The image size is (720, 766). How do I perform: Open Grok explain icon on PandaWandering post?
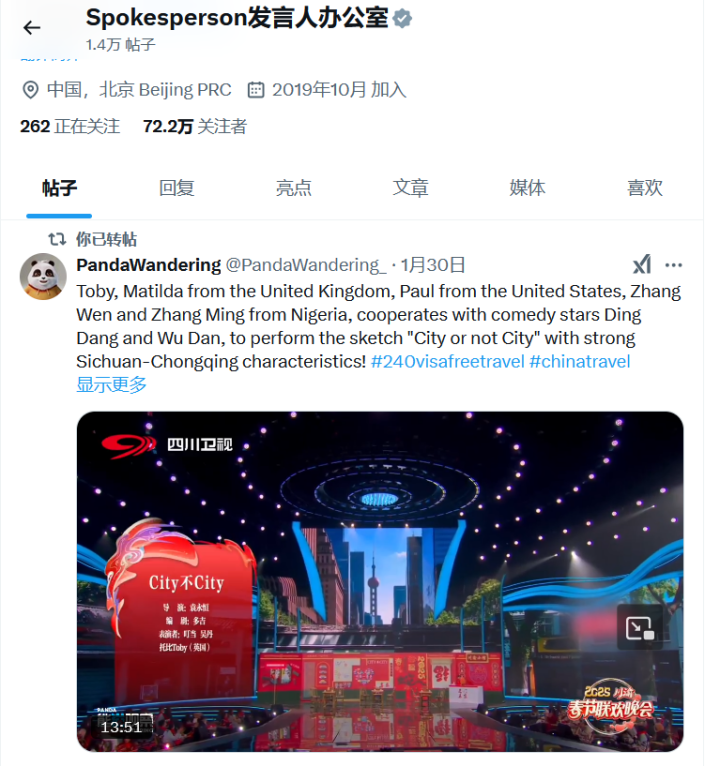click(x=642, y=265)
